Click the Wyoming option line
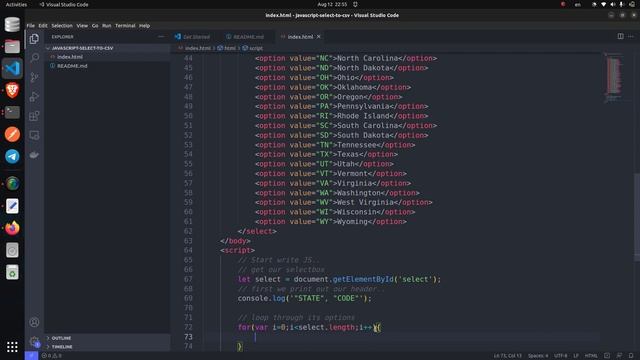Screen dimensions: 640x360 (x=331, y=222)
